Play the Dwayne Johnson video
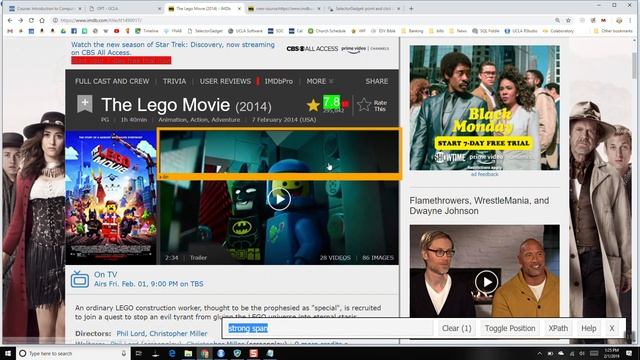 pyautogui.click(x=487, y=282)
